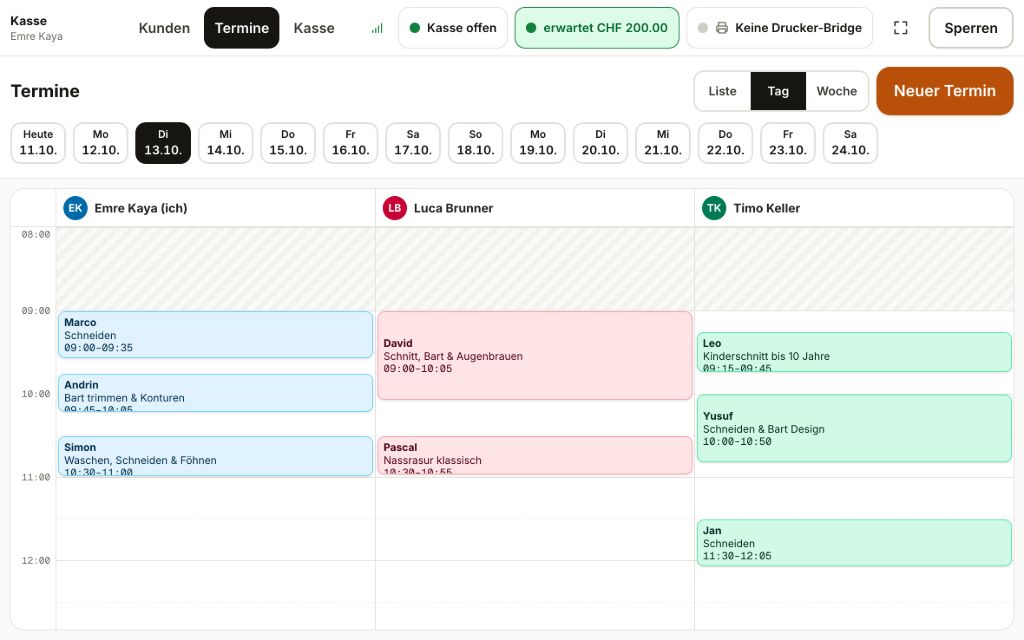The height and width of the screenshot is (640, 1024).
Task: Select day Di 20.10.
Action: [x=600, y=142]
